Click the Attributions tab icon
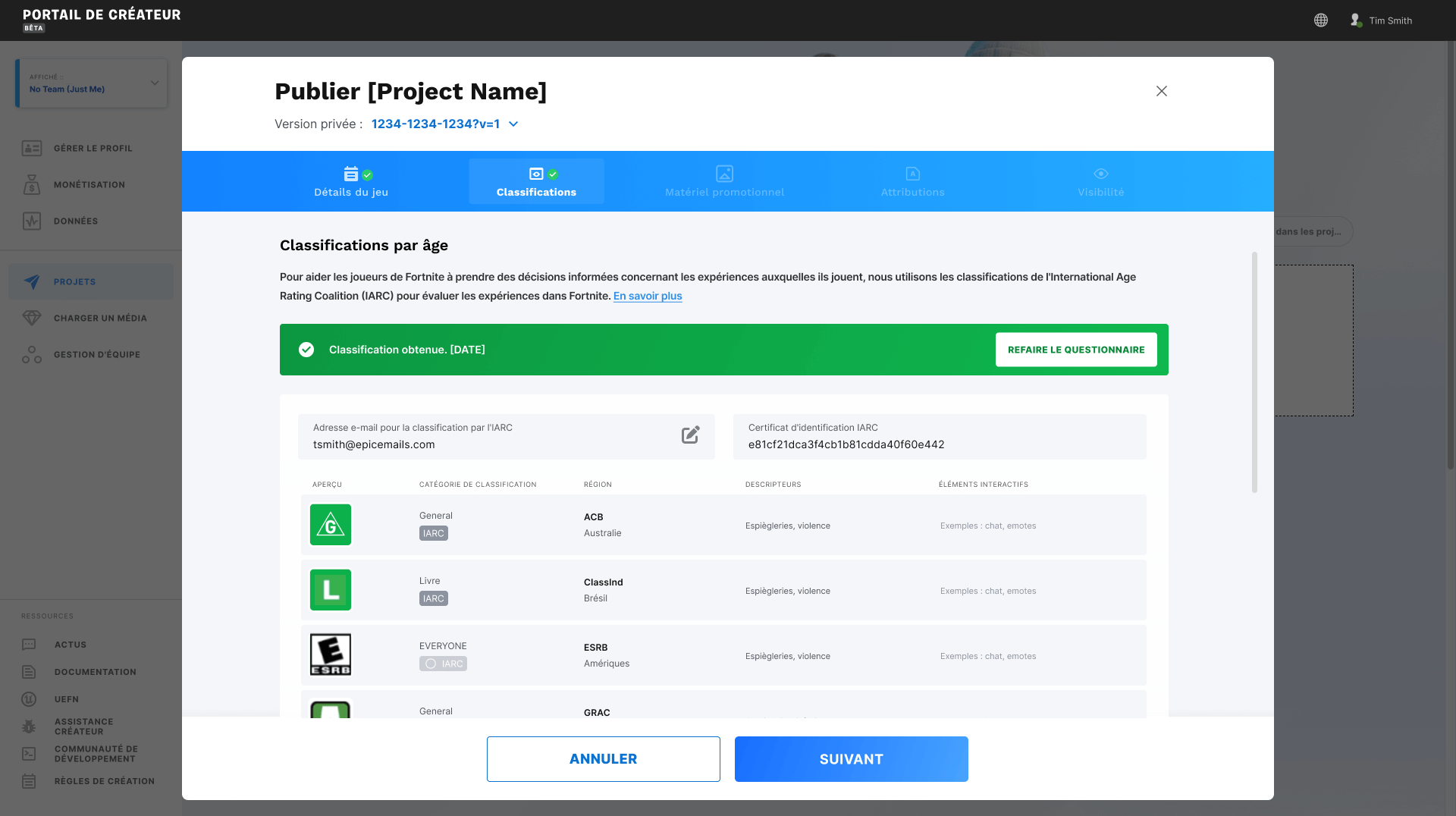The height and width of the screenshot is (816, 1456). (x=913, y=174)
